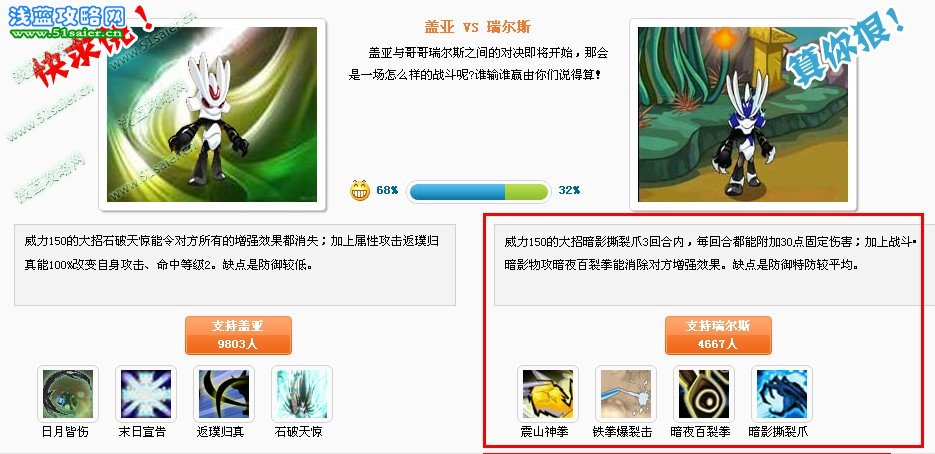Viewport: 935px width, 454px height.
Task: Vote with the 支持盖亚 button
Action: [x=239, y=335]
